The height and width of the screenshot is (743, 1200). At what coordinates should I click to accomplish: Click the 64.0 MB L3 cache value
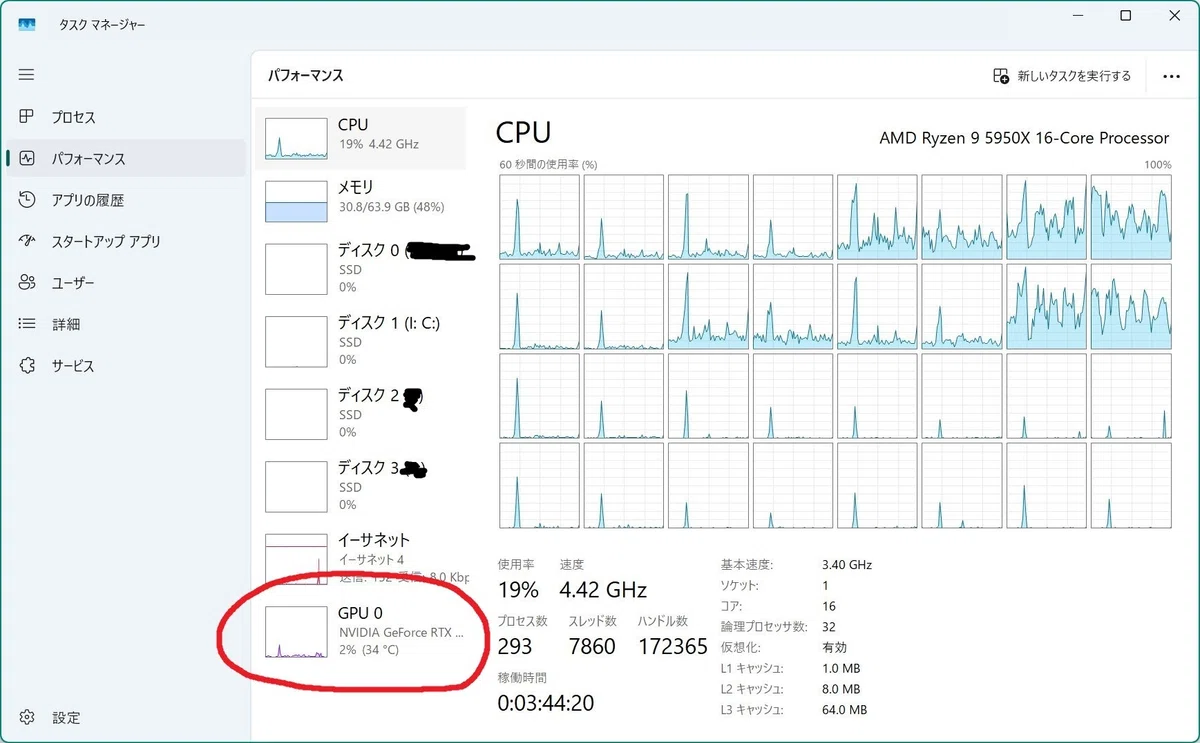[x=844, y=710]
